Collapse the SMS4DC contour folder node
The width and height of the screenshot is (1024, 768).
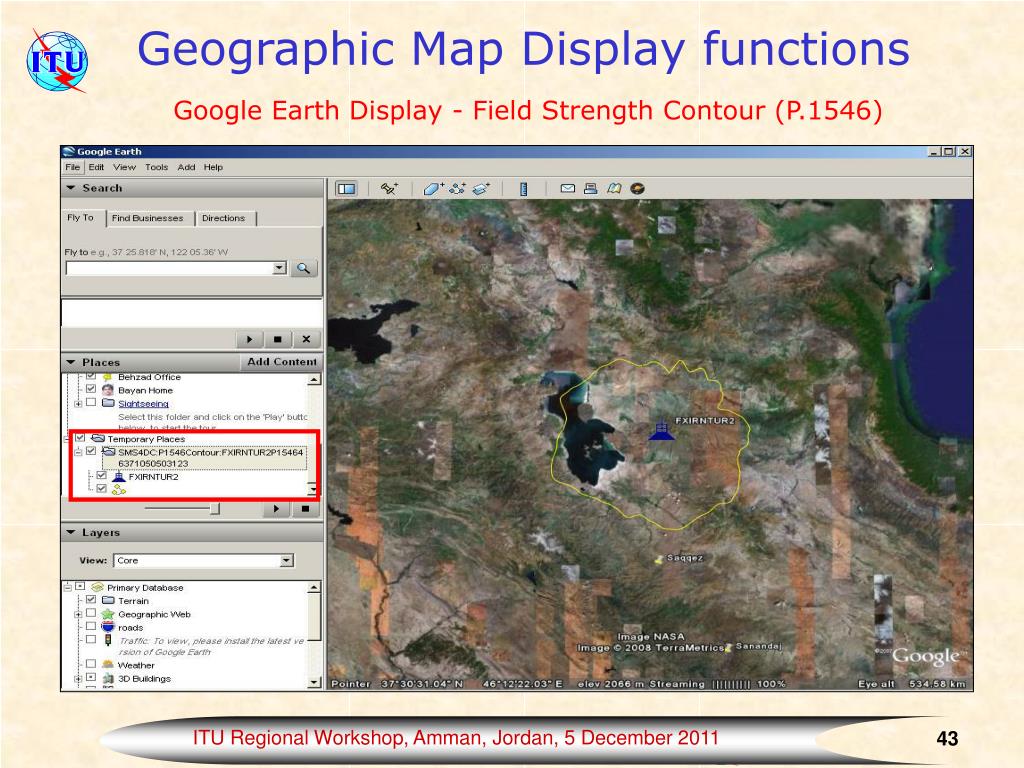pyautogui.click(x=78, y=452)
